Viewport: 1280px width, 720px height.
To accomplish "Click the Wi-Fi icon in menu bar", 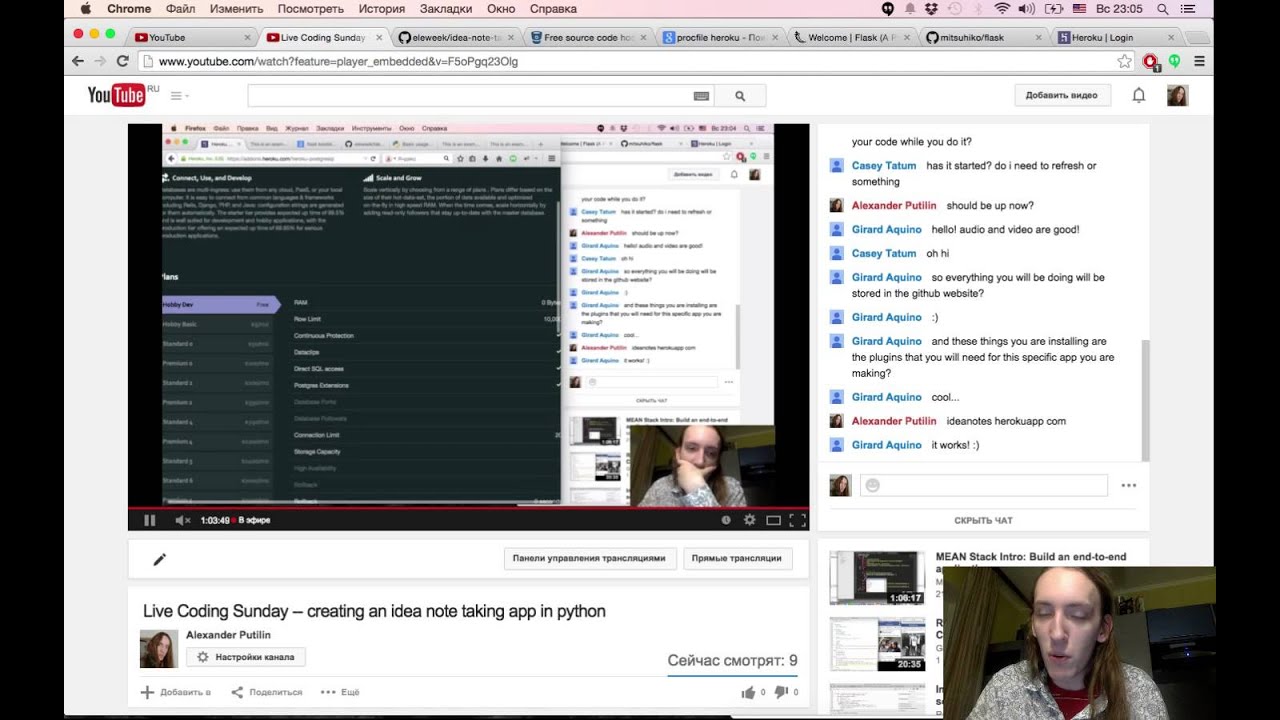I will [1002, 9].
